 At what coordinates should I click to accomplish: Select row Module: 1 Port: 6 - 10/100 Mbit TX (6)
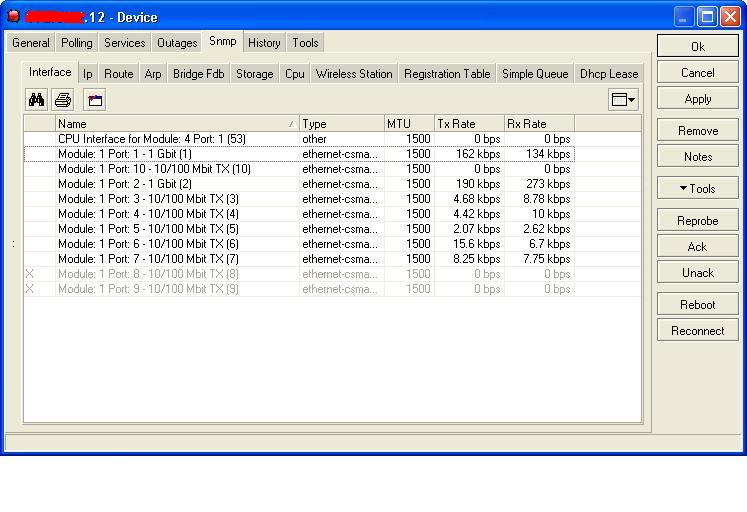299,244
